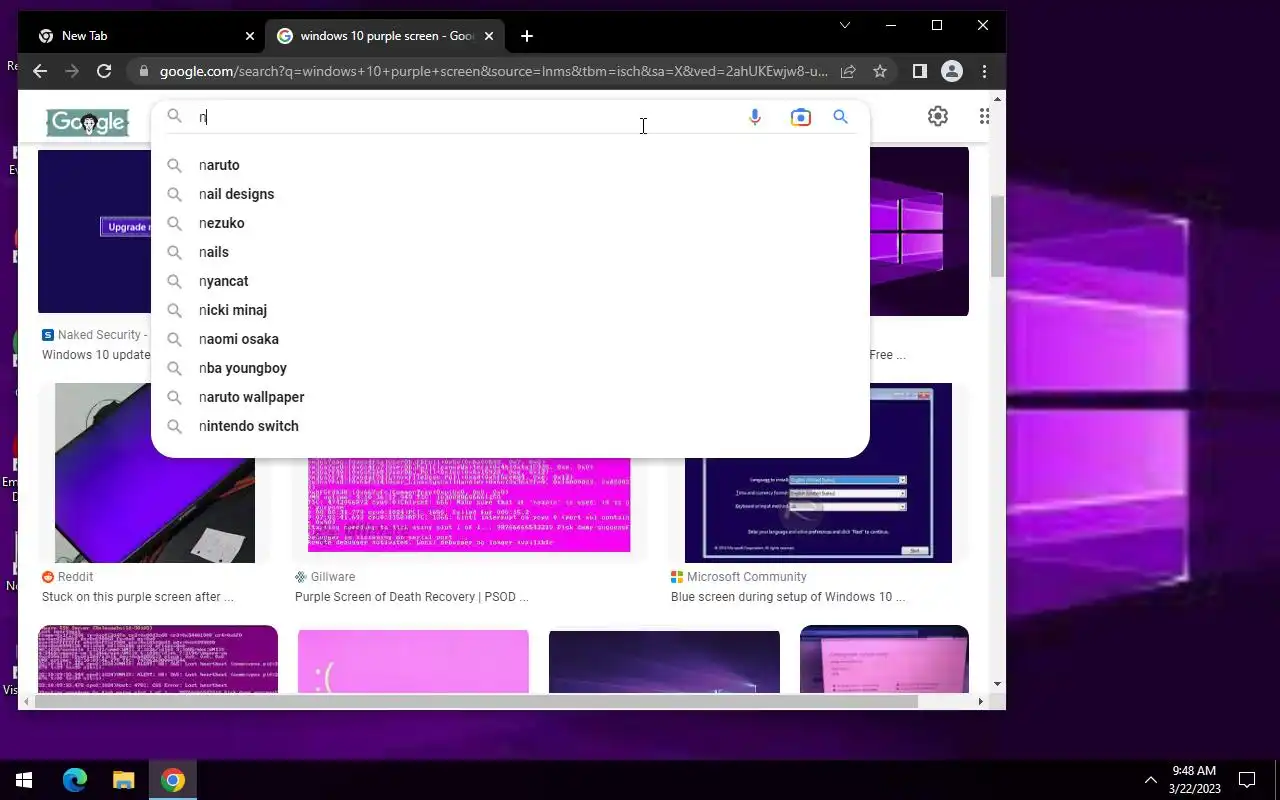
Task: Click the vertical scrollbar thumb
Action: coord(997,236)
